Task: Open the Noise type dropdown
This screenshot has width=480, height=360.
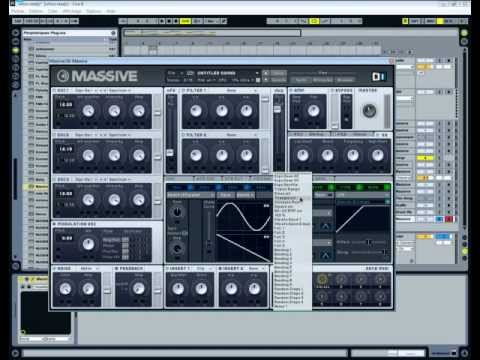Action: pyautogui.click(x=89, y=268)
